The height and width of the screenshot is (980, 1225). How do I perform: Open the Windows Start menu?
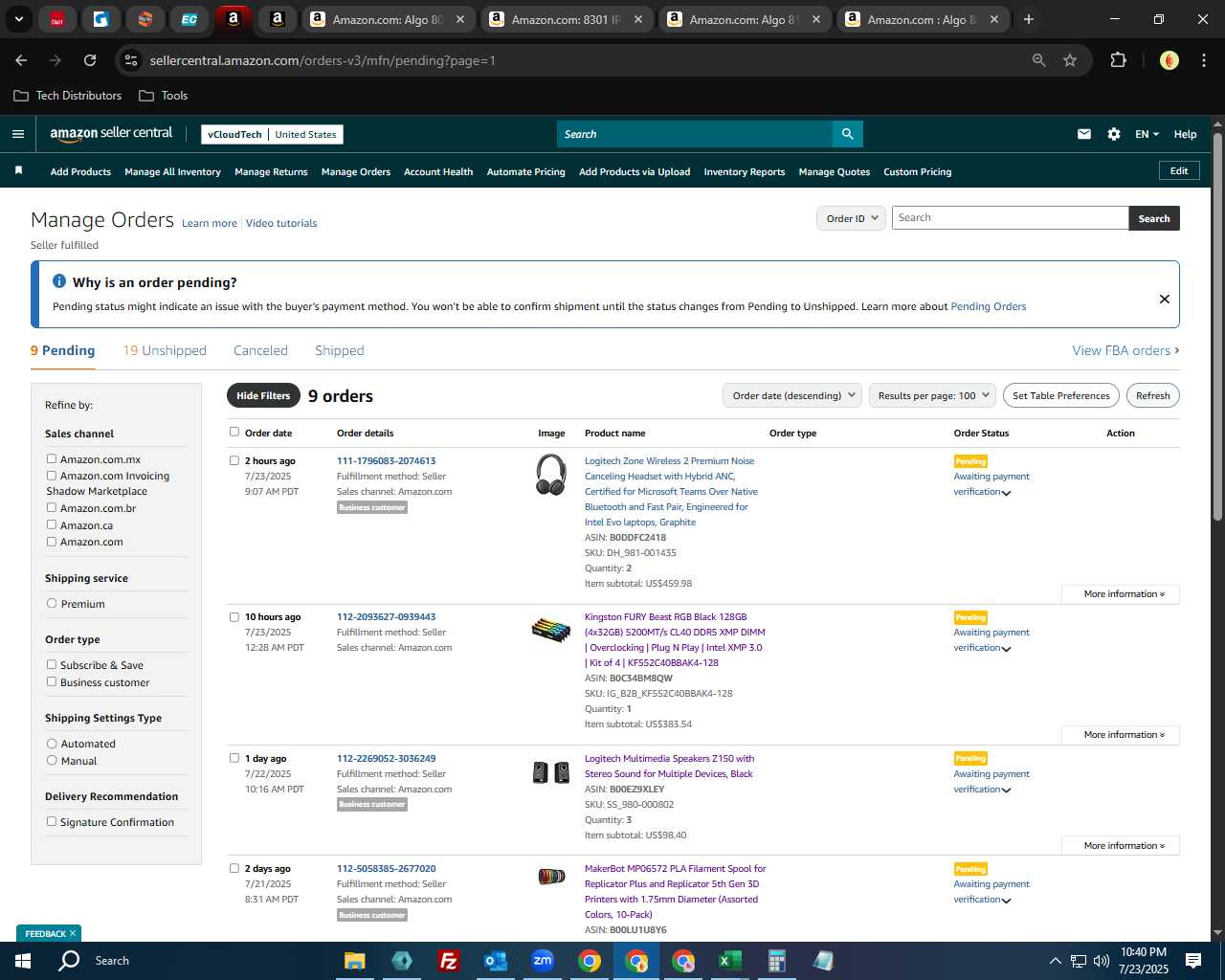coord(23,961)
